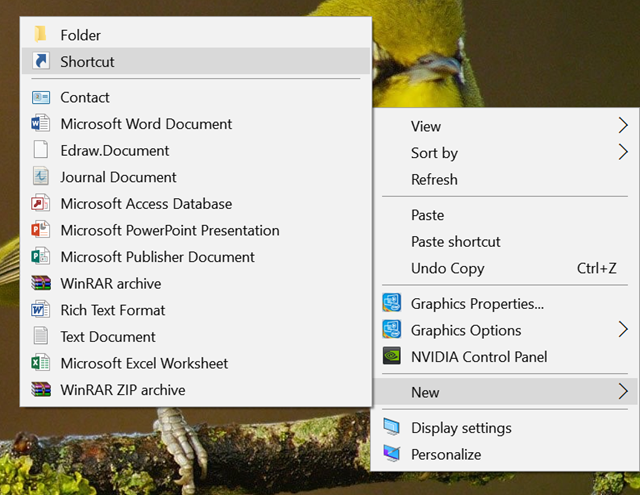Expand the Sort by submenu arrow
This screenshot has width=640, height=495.
tap(623, 152)
